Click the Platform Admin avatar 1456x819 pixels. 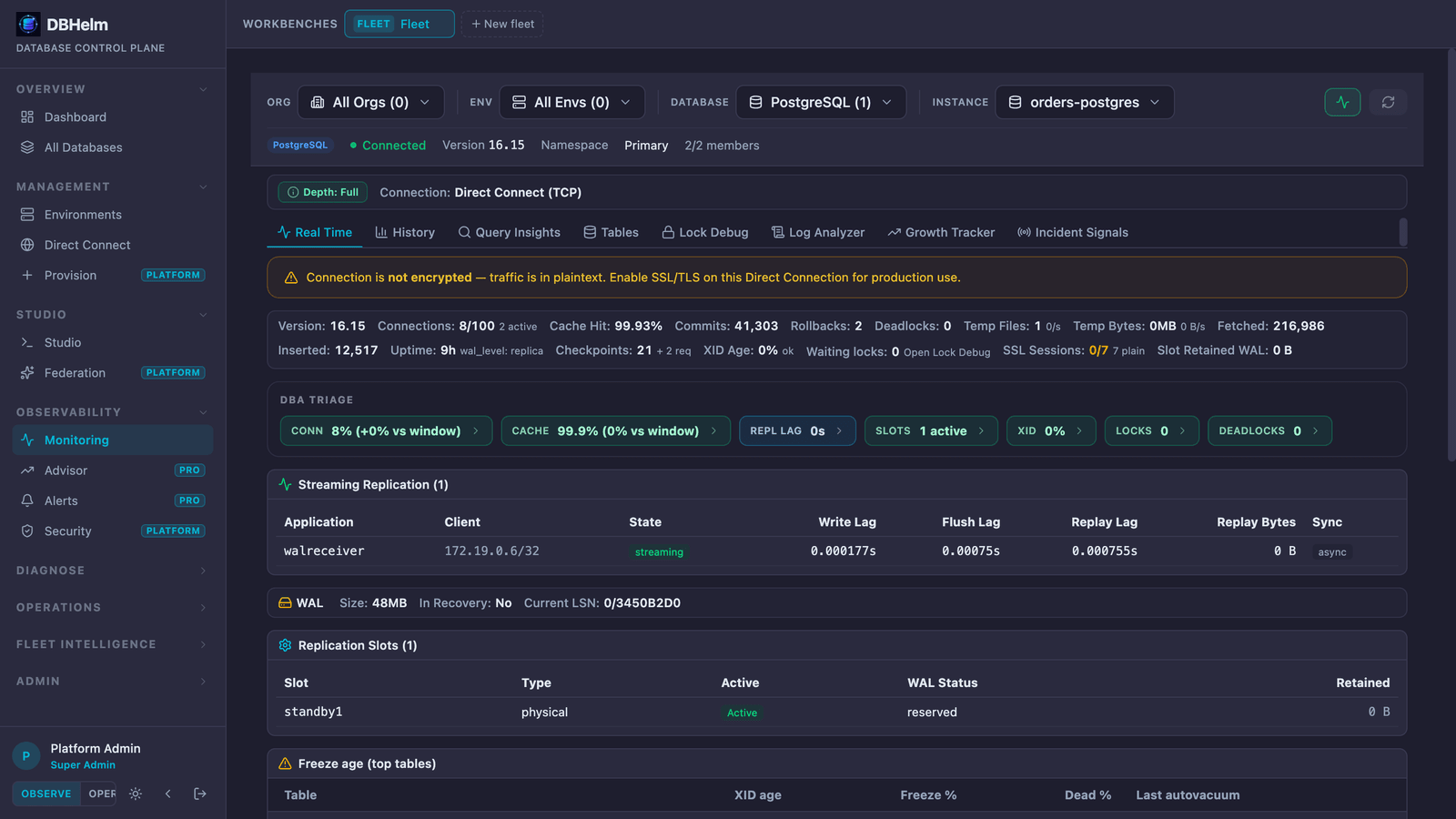25,756
